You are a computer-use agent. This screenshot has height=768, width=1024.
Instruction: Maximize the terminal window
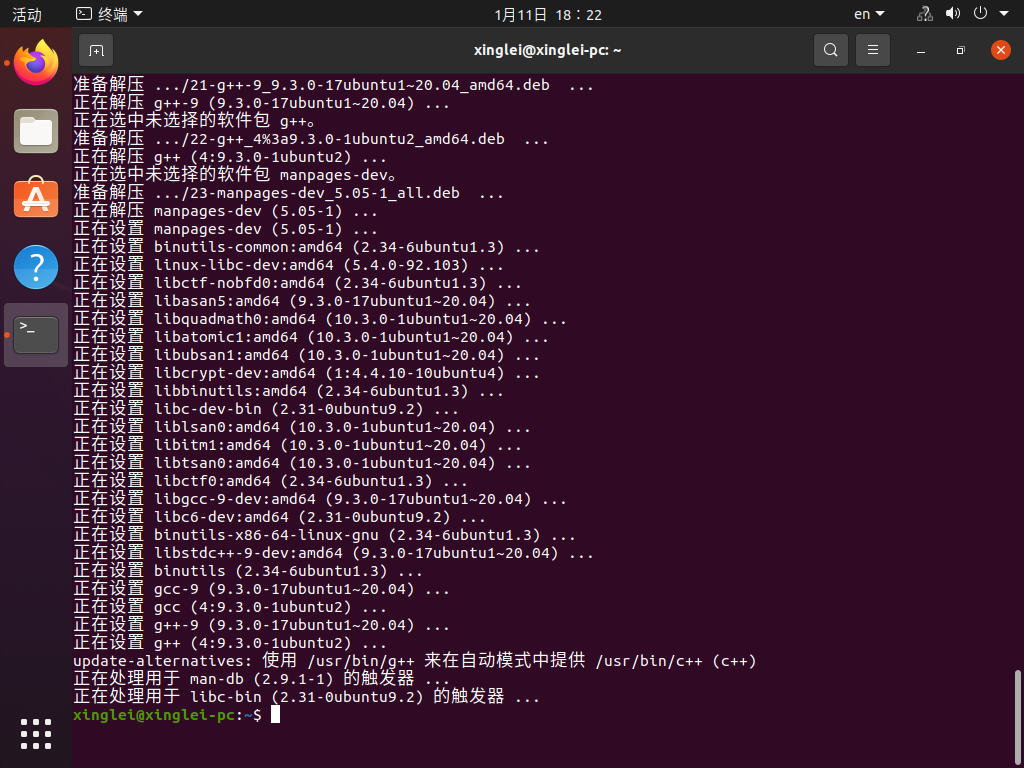961,51
